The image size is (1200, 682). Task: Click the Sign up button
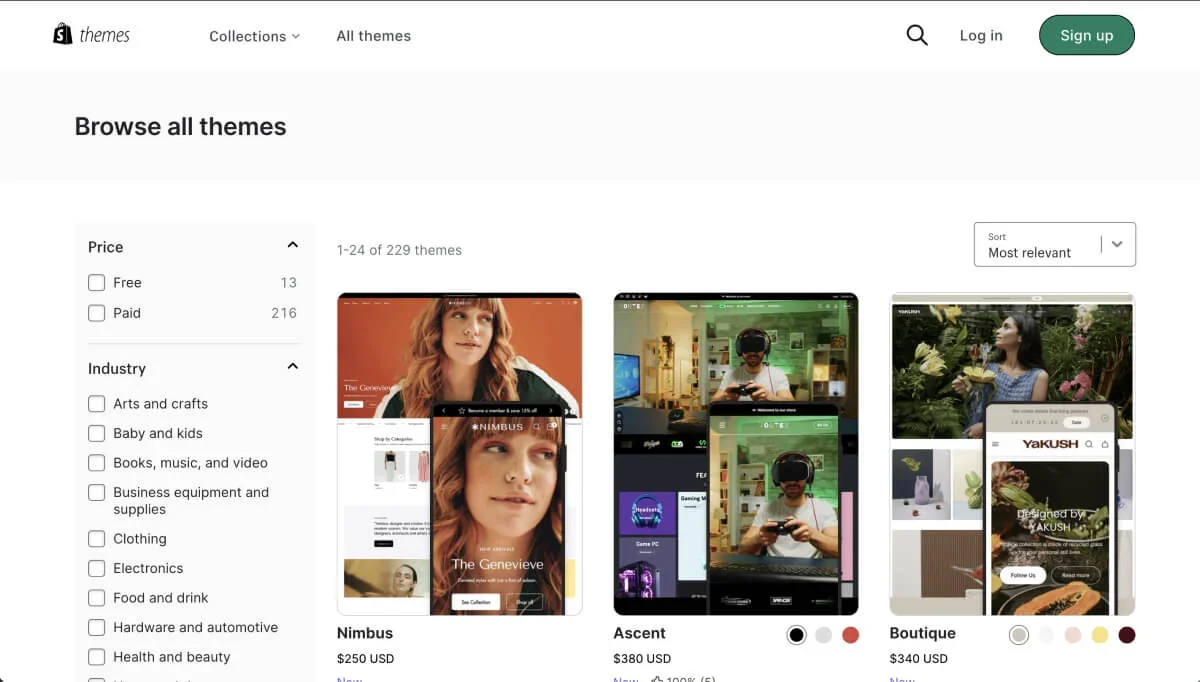click(1086, 34)
